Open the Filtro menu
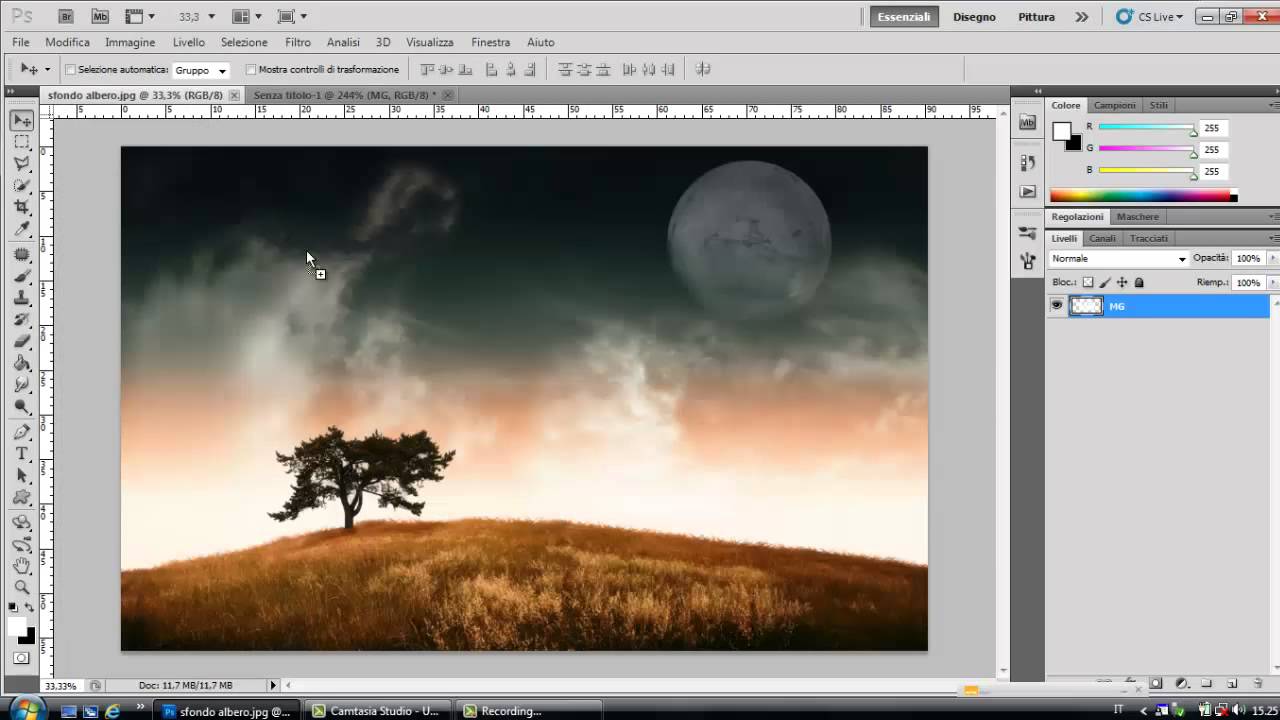Viewport: 1280px width, 720px height. [298, 42]
